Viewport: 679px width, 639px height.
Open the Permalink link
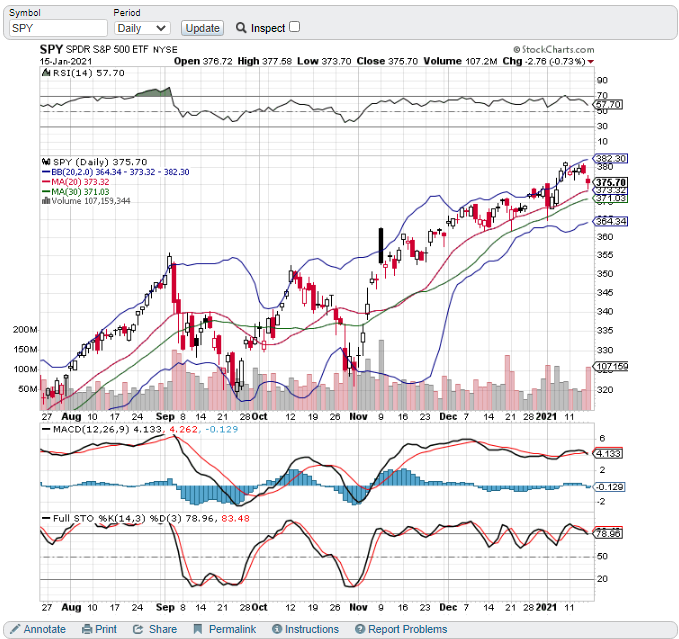coord(232,629)
